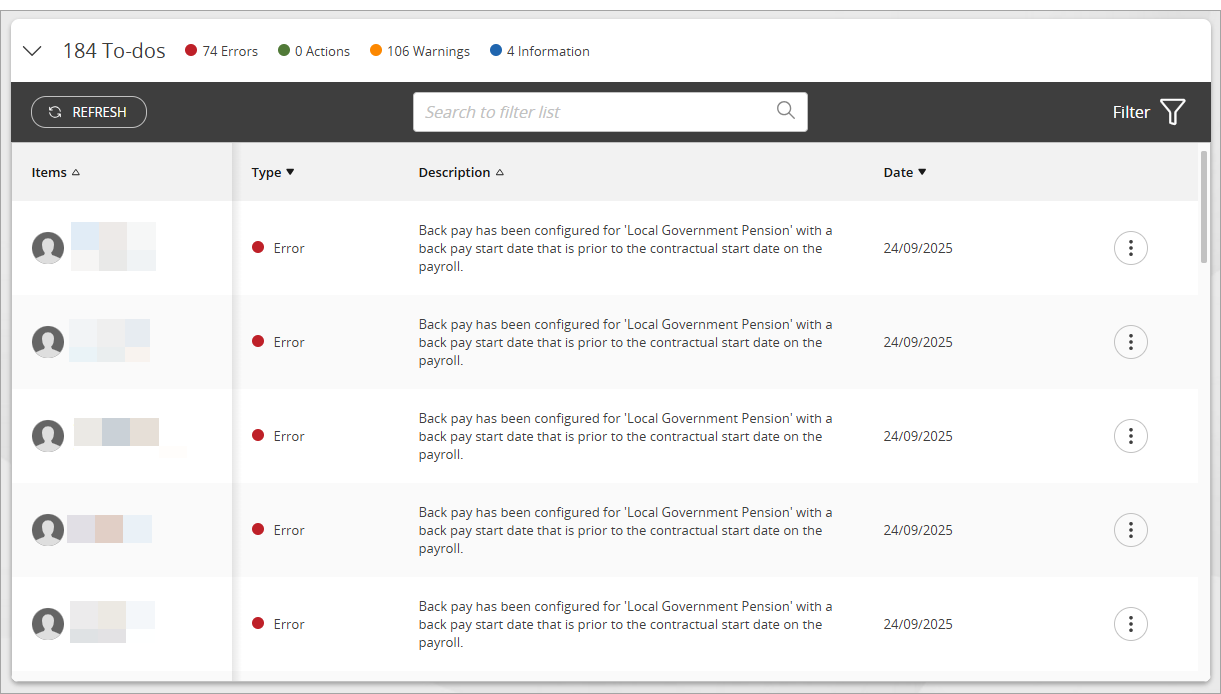Open three-dot menu for second error row
Screen dimensions: 1221x694
1130,342
